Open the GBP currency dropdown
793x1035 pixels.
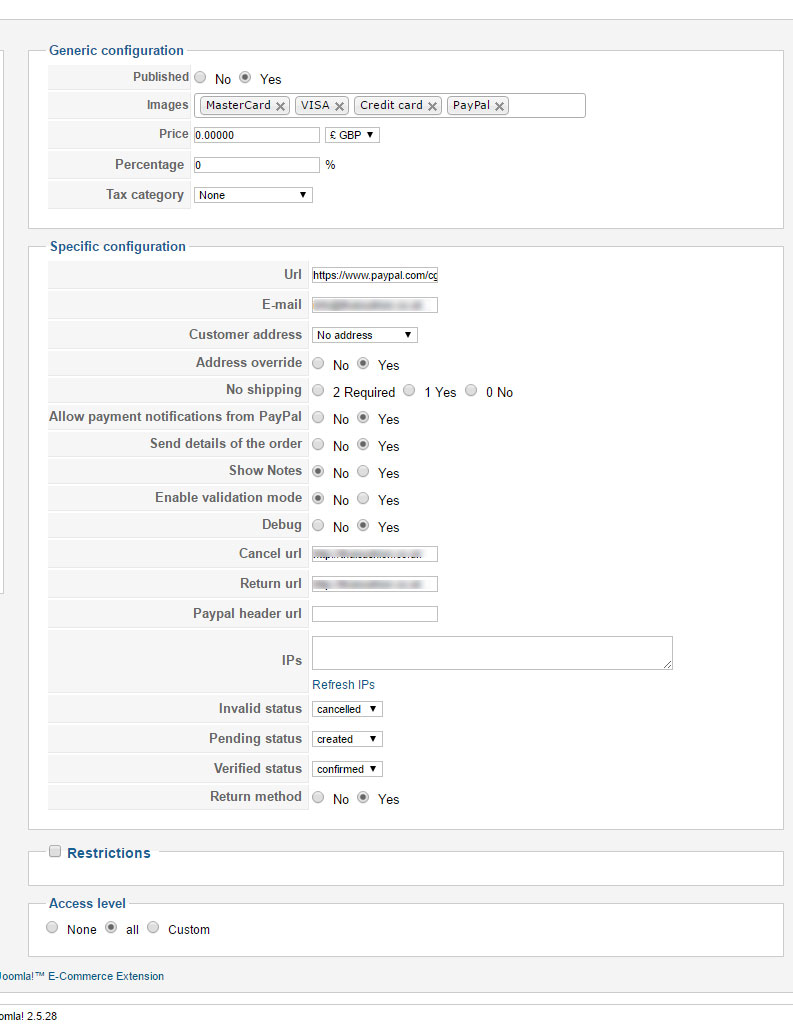coord(352,135)
